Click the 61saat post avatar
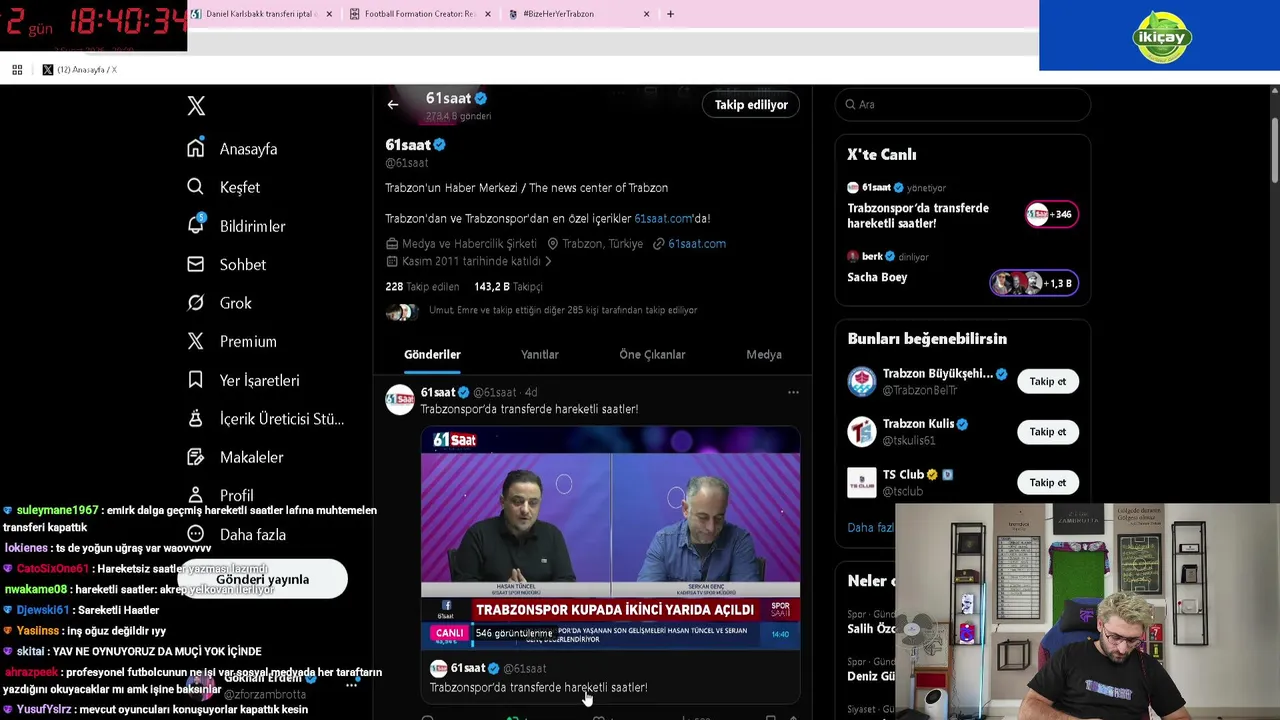Viewport: 1280px width, 720px height. [400, 400]
